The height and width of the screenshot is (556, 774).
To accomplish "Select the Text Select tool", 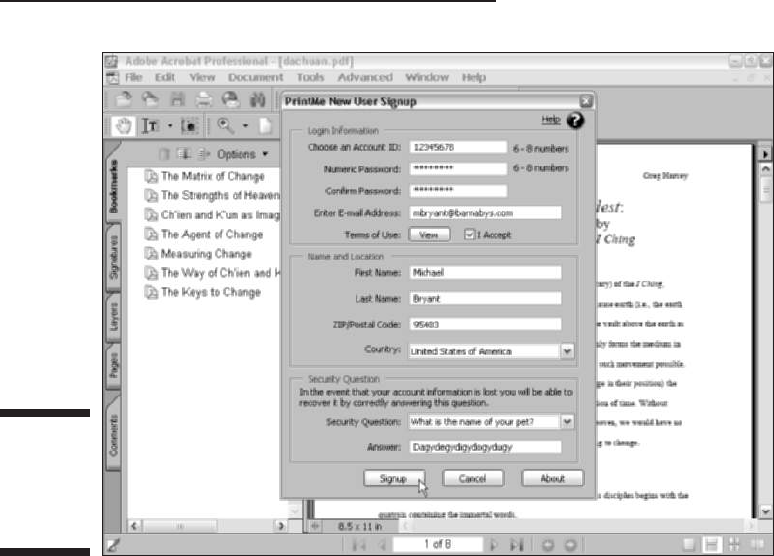I will point(150,126).
